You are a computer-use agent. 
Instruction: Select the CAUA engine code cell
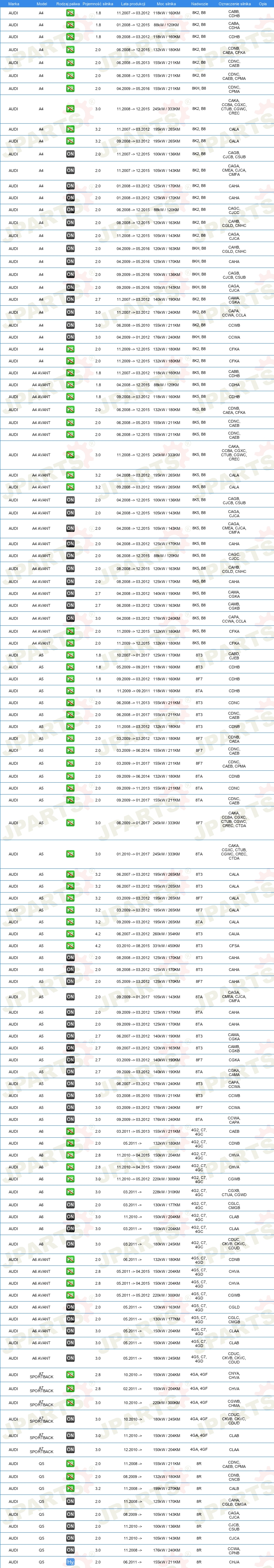pos(234,934)
